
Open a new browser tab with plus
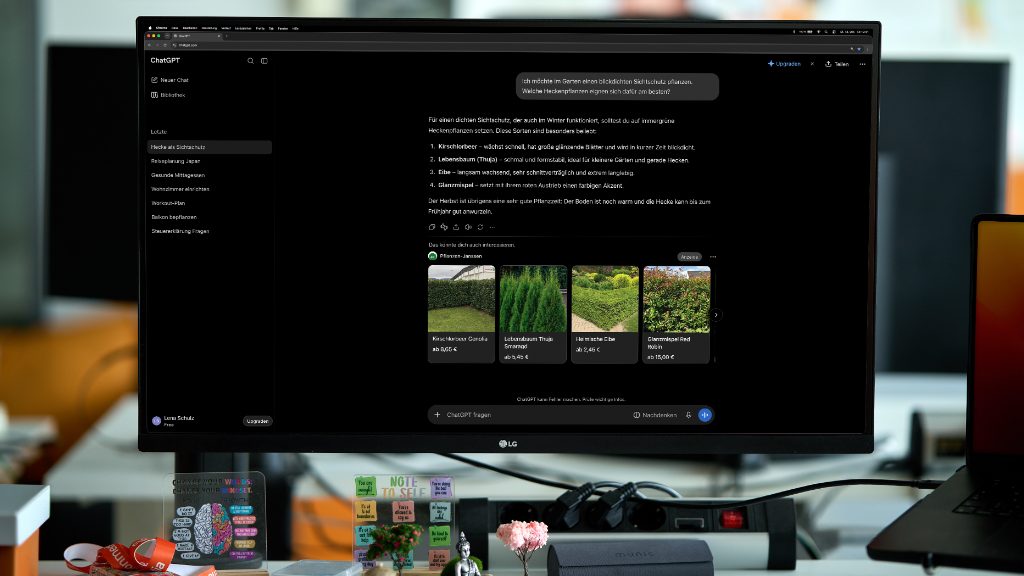pyautogui.click(x=226, y=36)
